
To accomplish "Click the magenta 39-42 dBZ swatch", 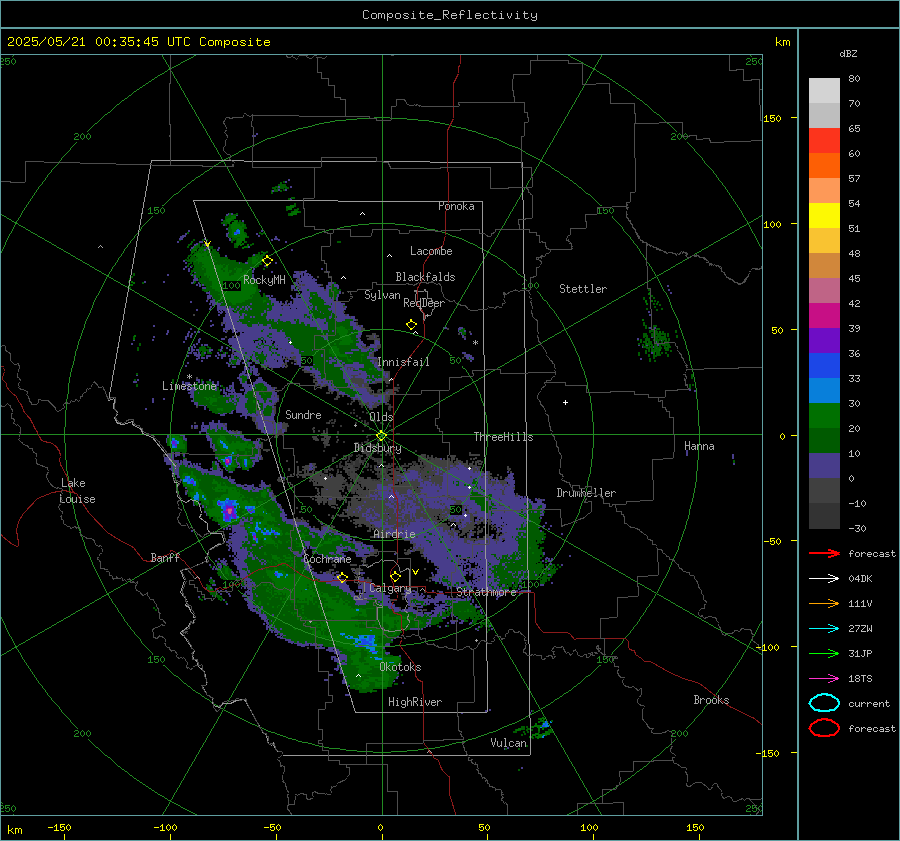I will (x=824, y=316).
